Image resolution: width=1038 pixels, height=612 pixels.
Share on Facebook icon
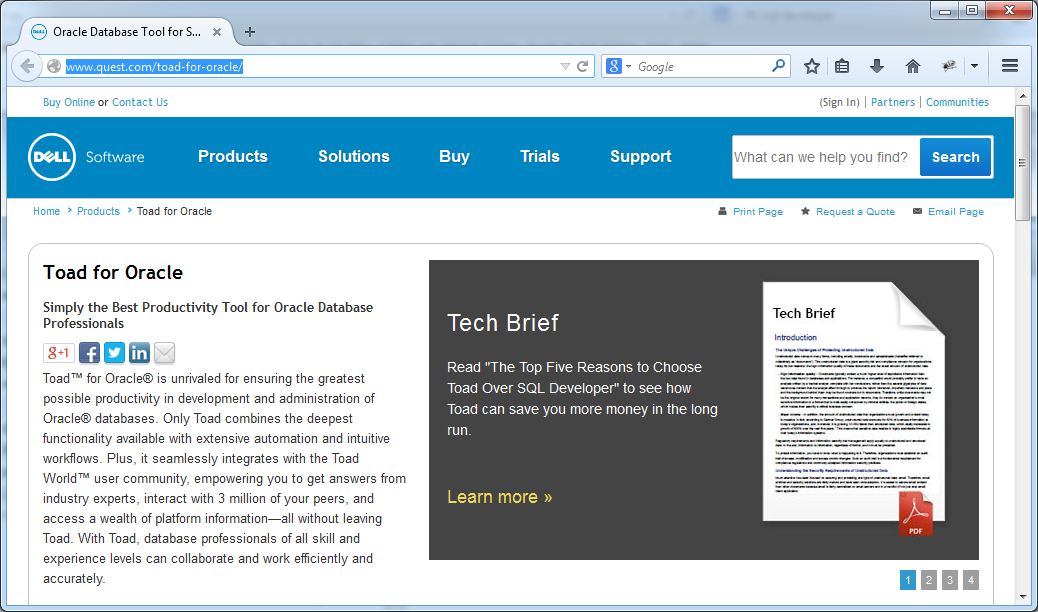click(x=89, y=353)
